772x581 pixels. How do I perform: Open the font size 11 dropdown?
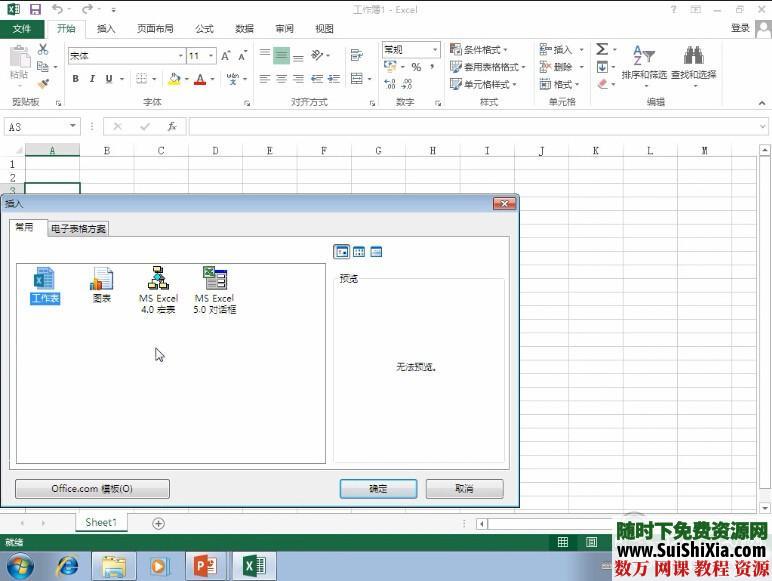click(x=211, y=56)
